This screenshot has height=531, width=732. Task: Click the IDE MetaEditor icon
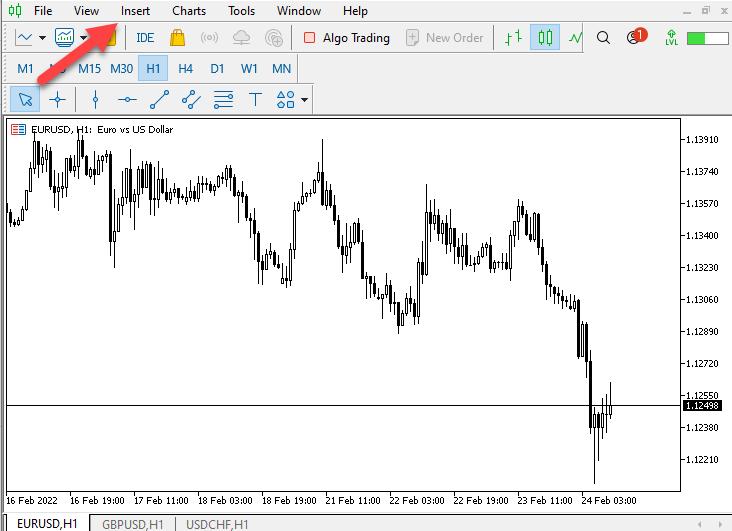[145, 38]
